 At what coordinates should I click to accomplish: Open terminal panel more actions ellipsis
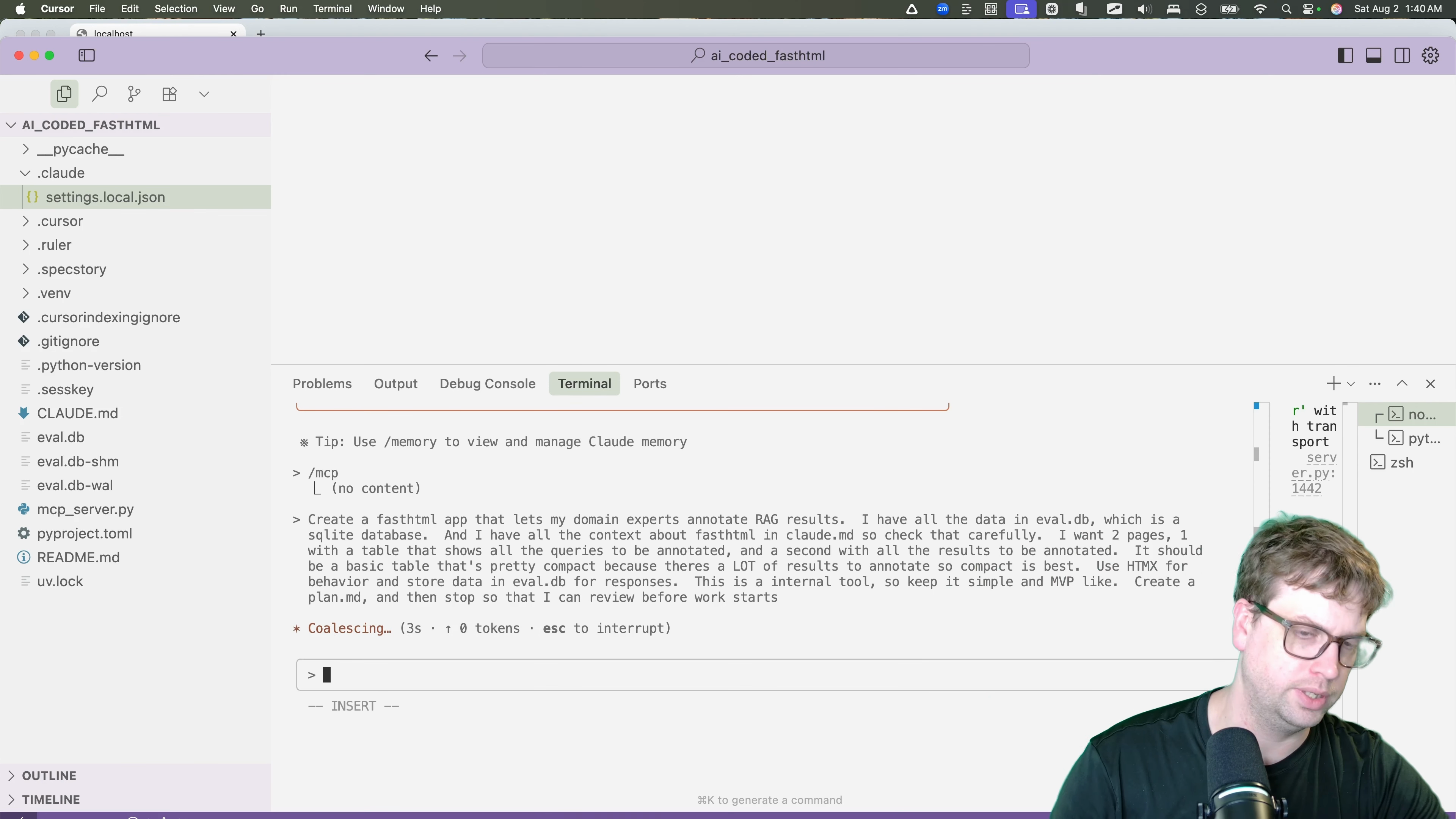coord(1374,384)
